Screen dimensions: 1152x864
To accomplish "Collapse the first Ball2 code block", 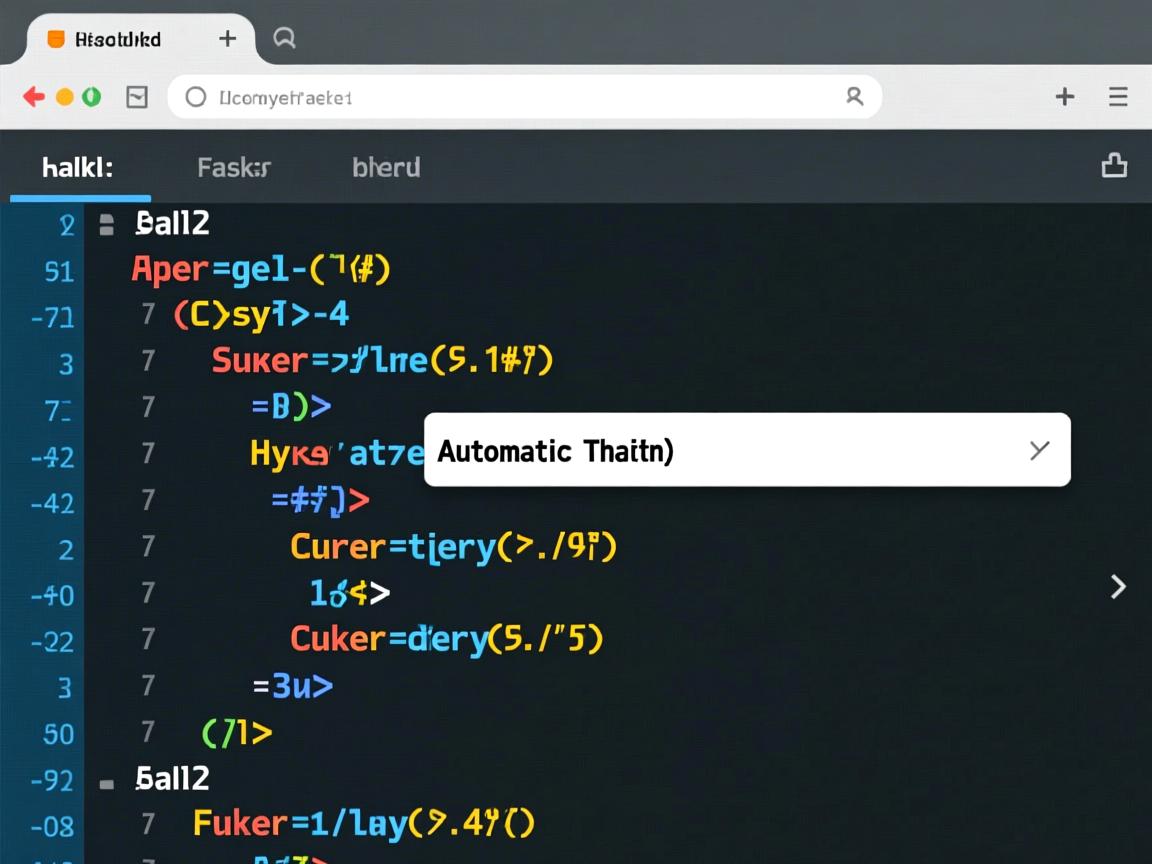I will pyautogui.click(x=106, y=224).
